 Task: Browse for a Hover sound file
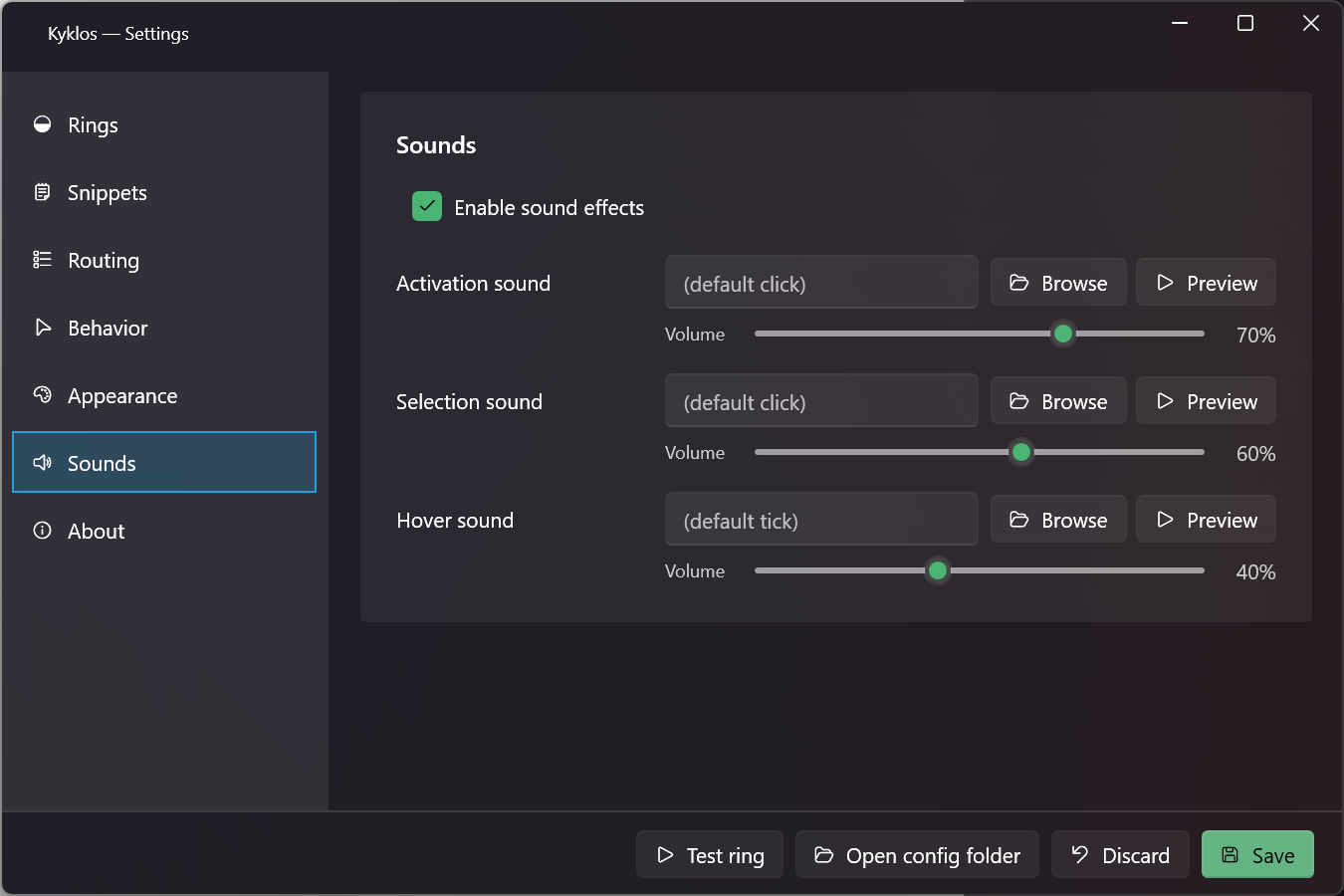[x=1058, y=520]
